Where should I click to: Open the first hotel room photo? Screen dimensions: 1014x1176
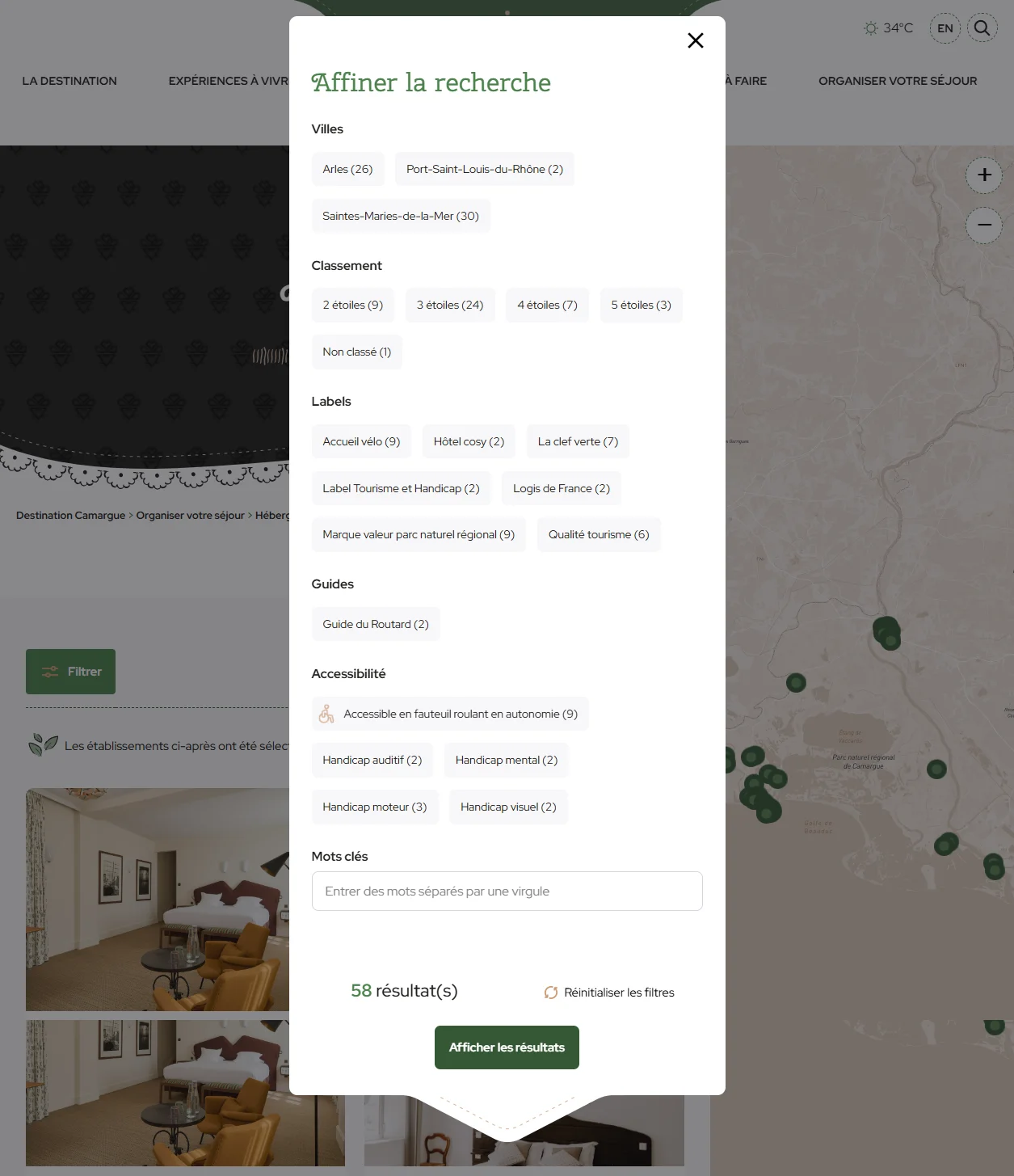tap(158, 900)
